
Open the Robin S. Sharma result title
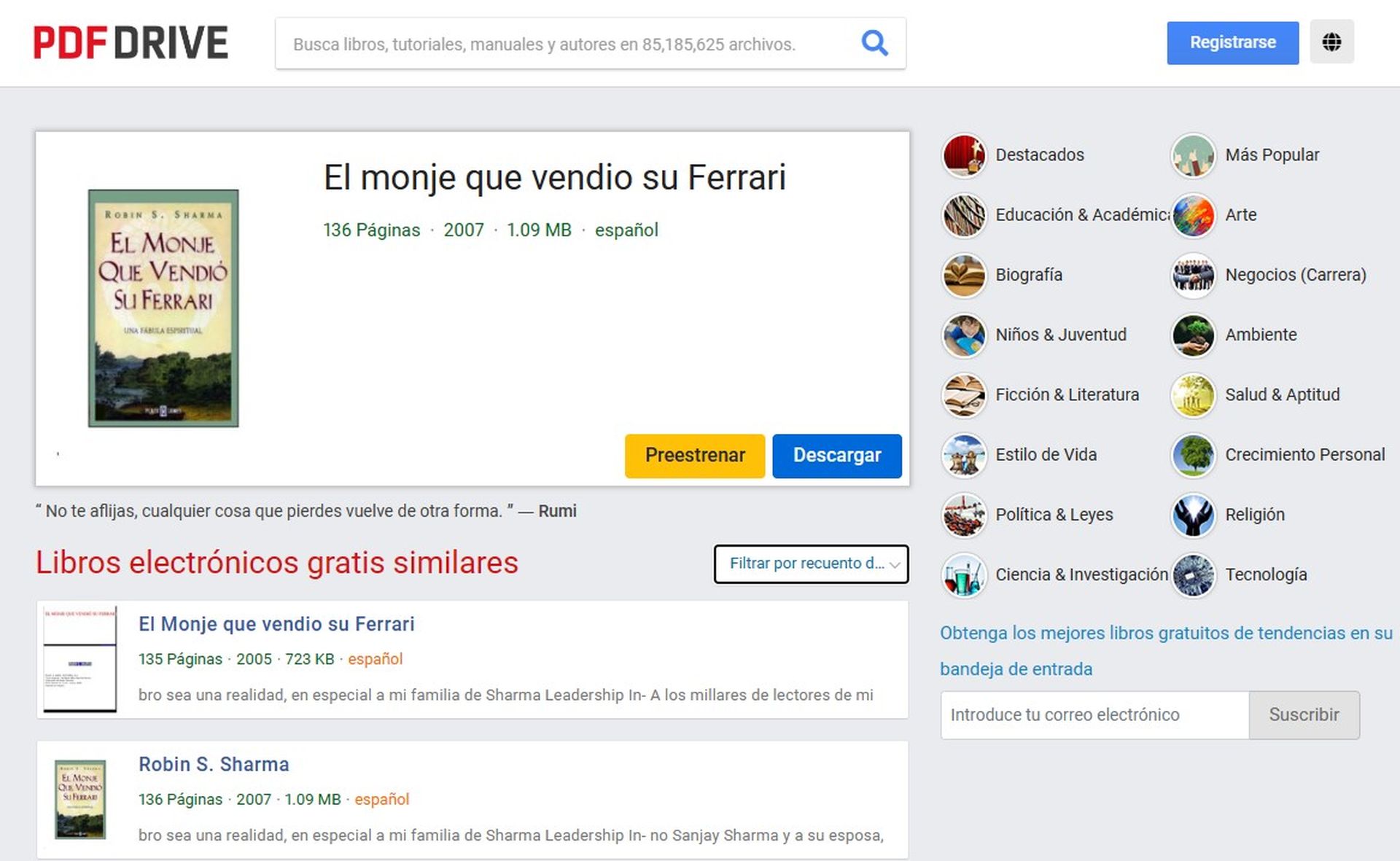pyautogui.click(x=214, y=764)
